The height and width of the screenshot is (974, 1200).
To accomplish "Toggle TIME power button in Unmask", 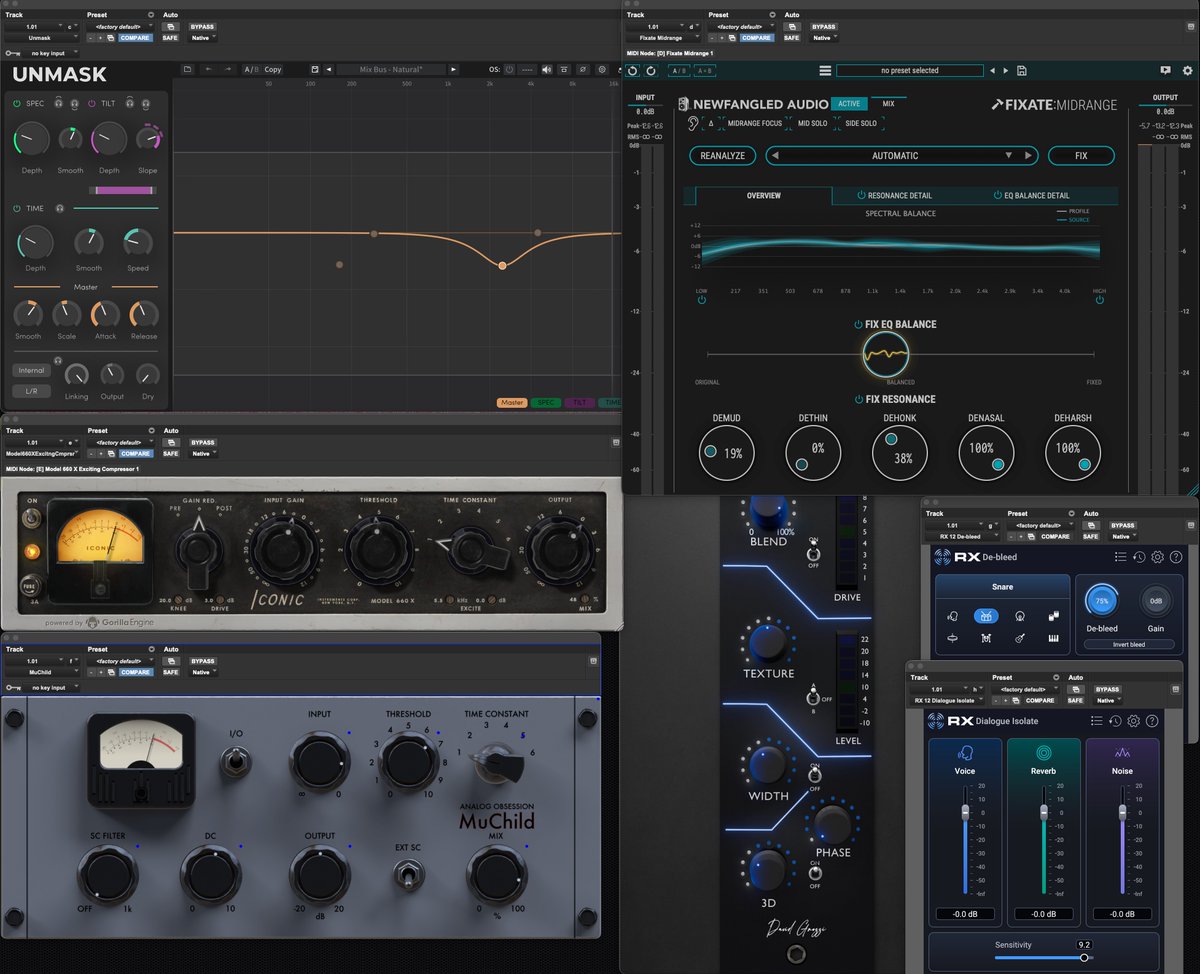I will pyautogui.click(x=17, y=208).
